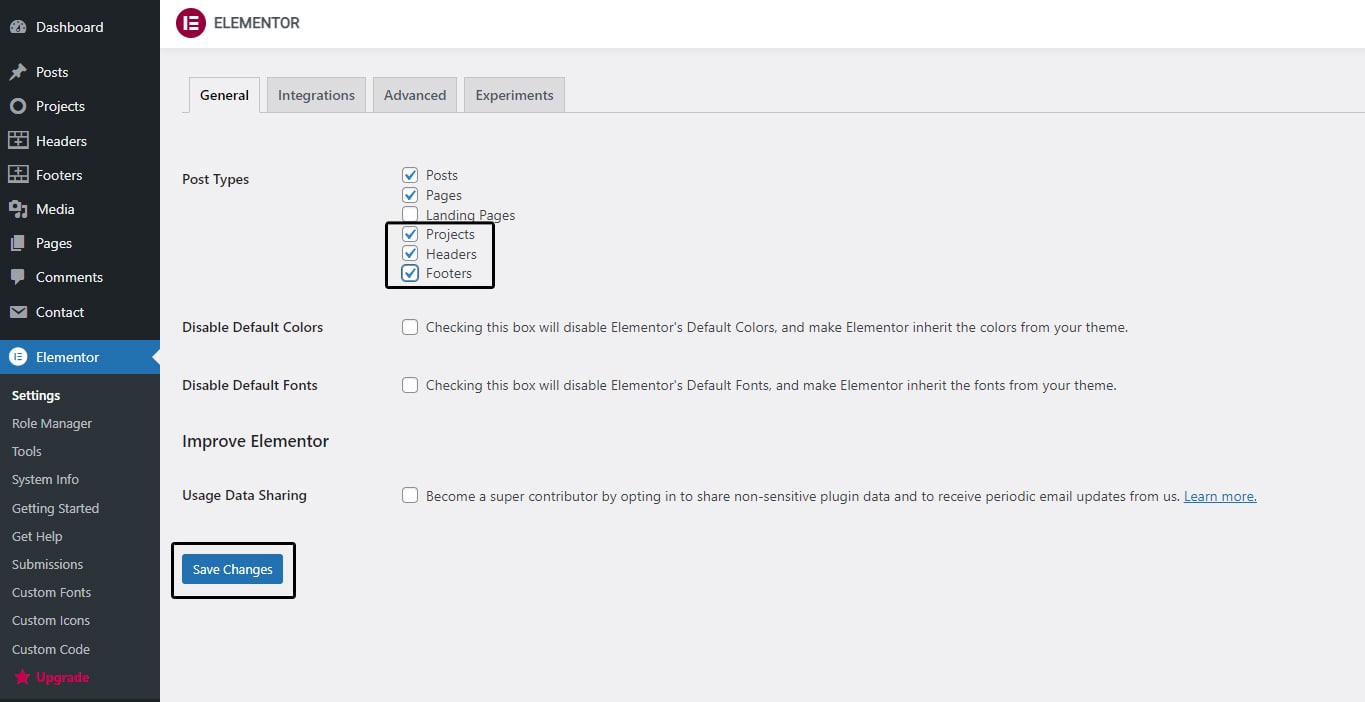The height and width of the screenshot is (702, 1365).
Task: Enable the Usage Data Sharing checkbox
Action: tap(410, 495)
